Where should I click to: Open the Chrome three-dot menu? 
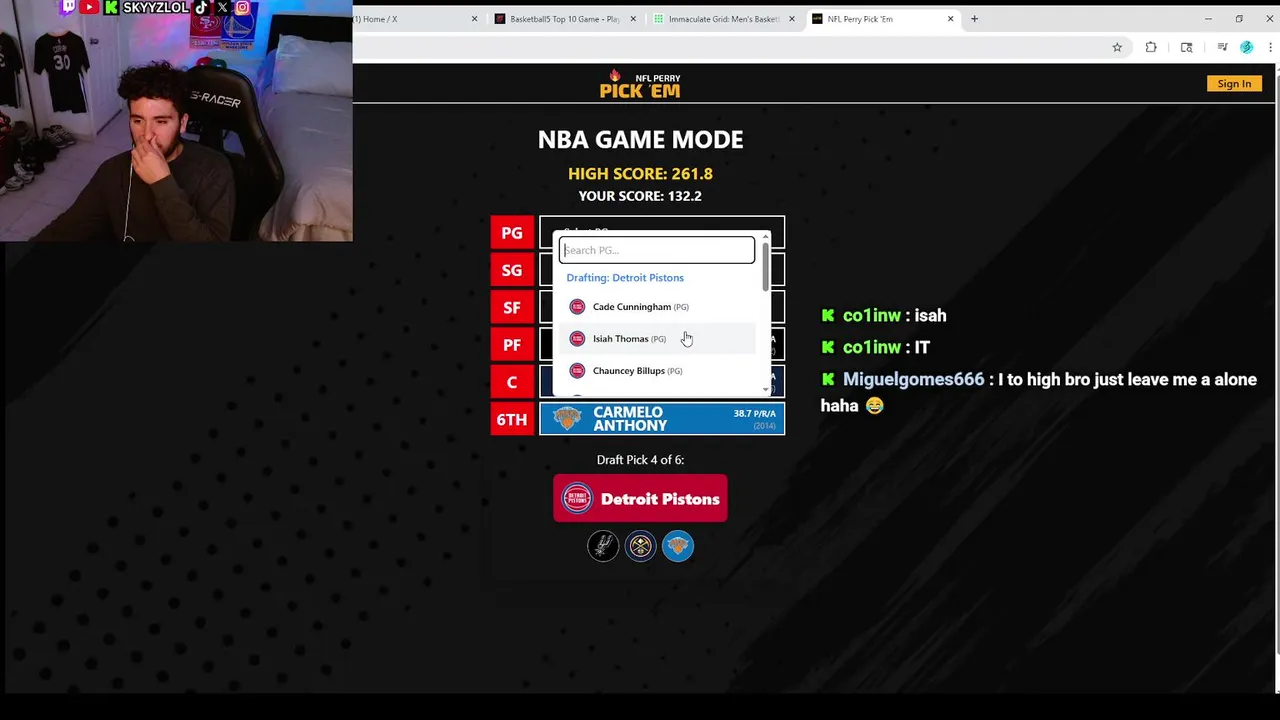(x=1269, y=47)
